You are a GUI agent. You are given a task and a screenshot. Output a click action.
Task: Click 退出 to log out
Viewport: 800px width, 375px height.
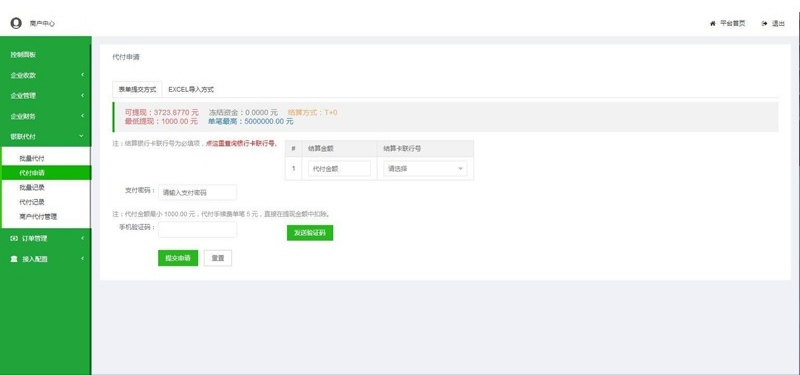(778, 23)
